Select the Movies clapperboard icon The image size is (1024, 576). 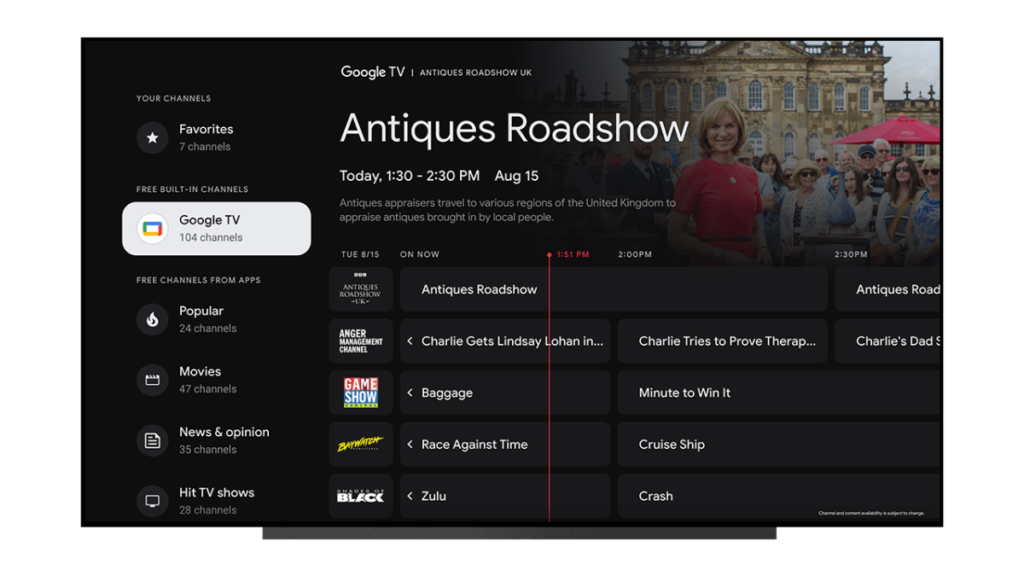[152, 380]
